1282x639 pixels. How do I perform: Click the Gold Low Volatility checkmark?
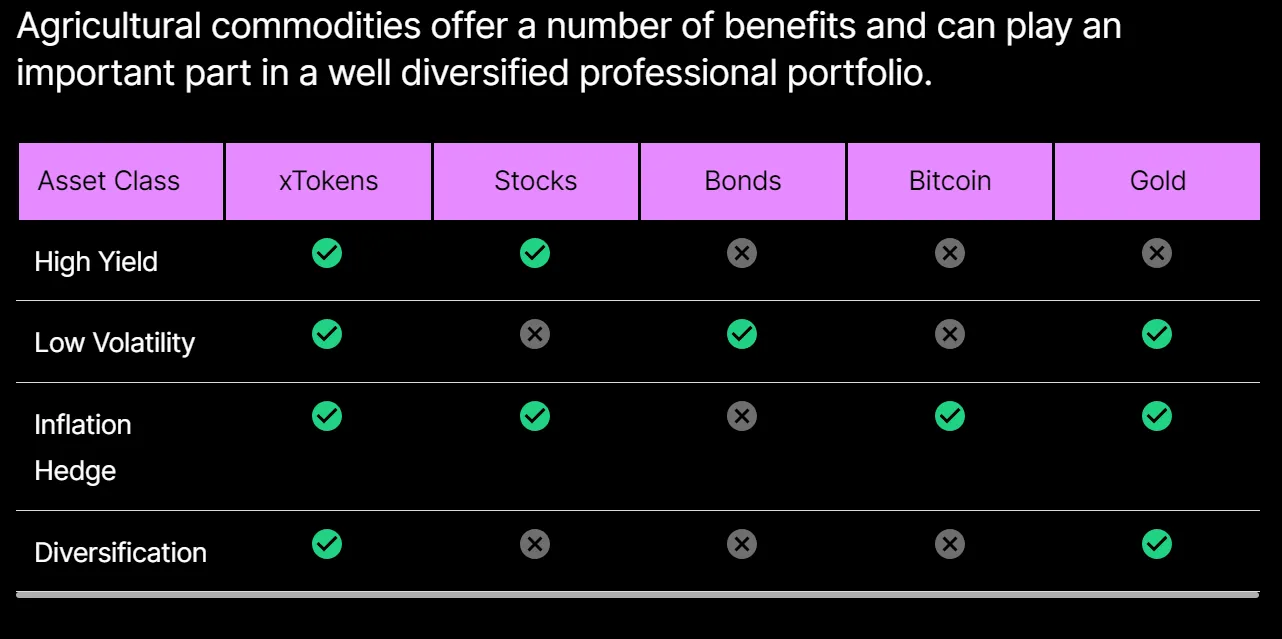(1157, 334)
